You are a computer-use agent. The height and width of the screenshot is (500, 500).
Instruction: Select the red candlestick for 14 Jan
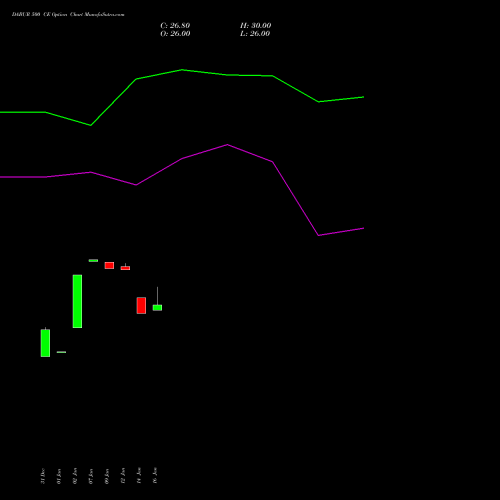(141, 305)
